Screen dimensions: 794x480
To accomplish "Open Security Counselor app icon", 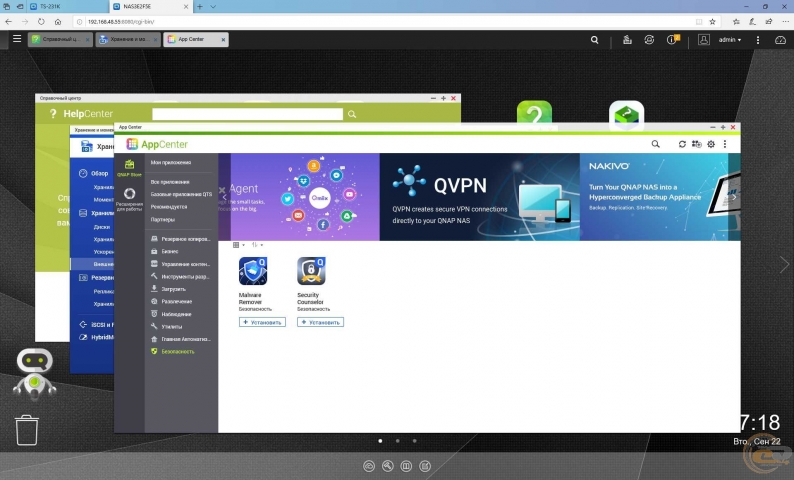I will [311, 271].
